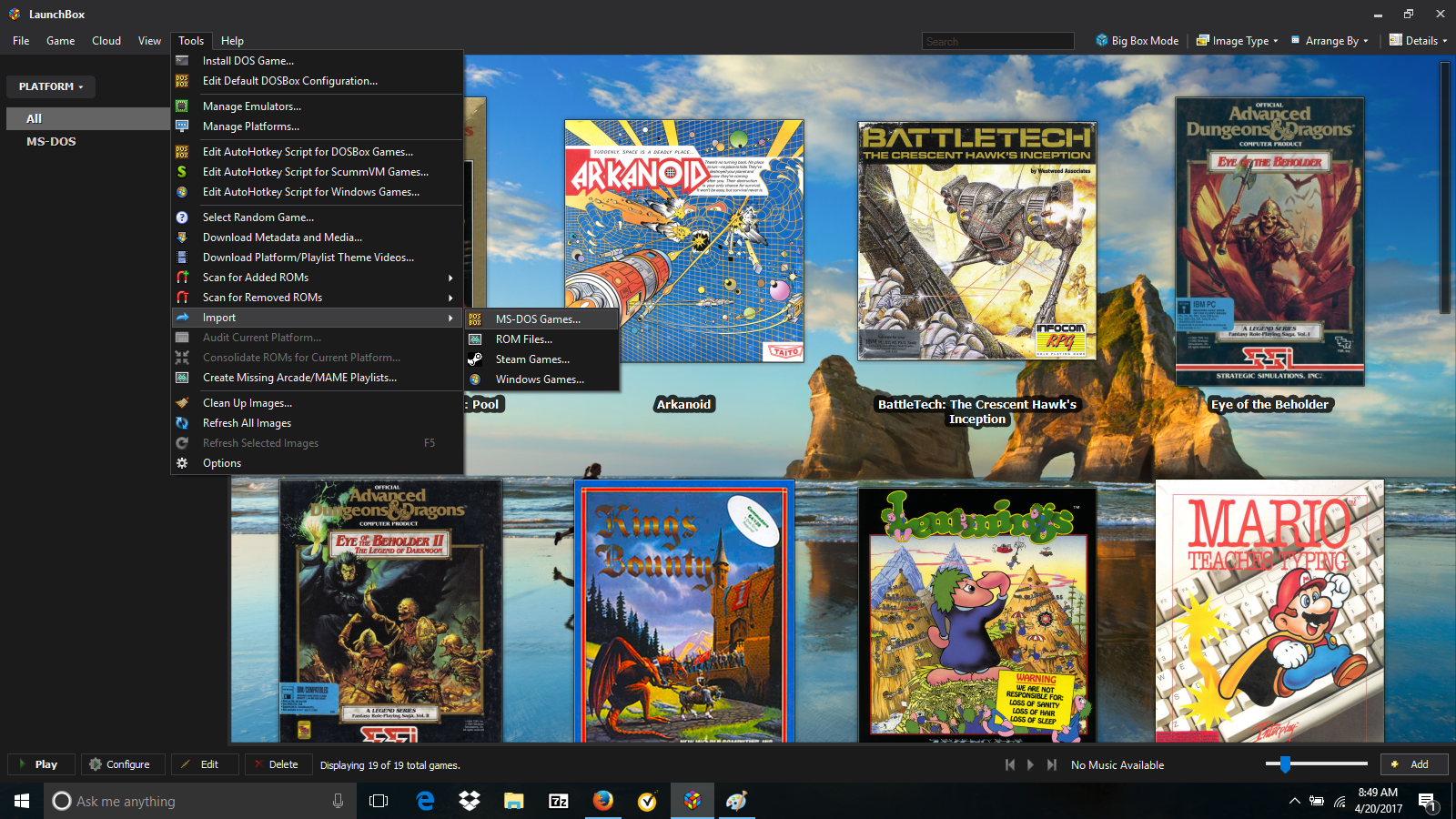Click the Options gear icon
The width and height of the screenshot is (1456, 819).
pyautogui.click(x=182, y=463)
